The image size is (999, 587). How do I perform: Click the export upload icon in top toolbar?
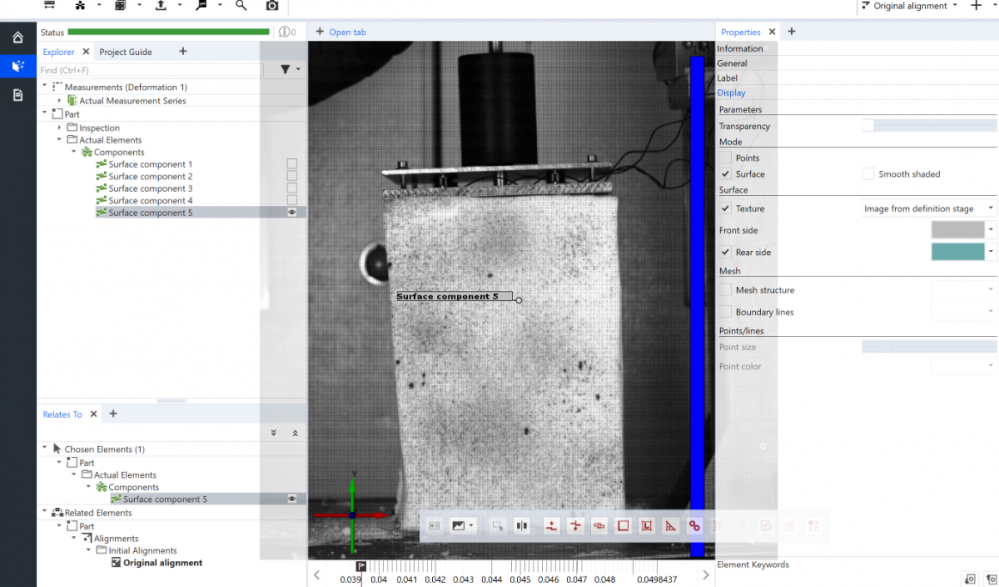point(161,6)
